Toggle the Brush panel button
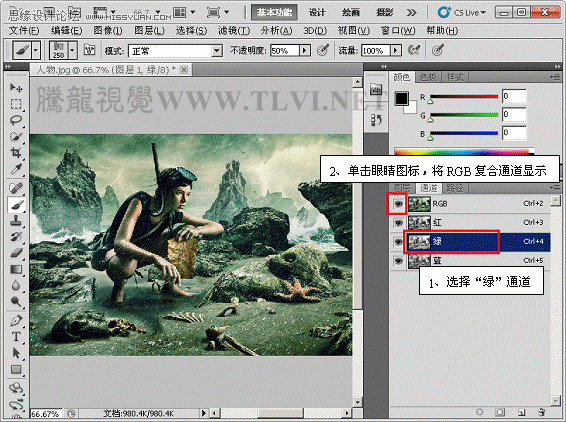The height and width of the screenshot is (422, 566). (x=89, y=50)
